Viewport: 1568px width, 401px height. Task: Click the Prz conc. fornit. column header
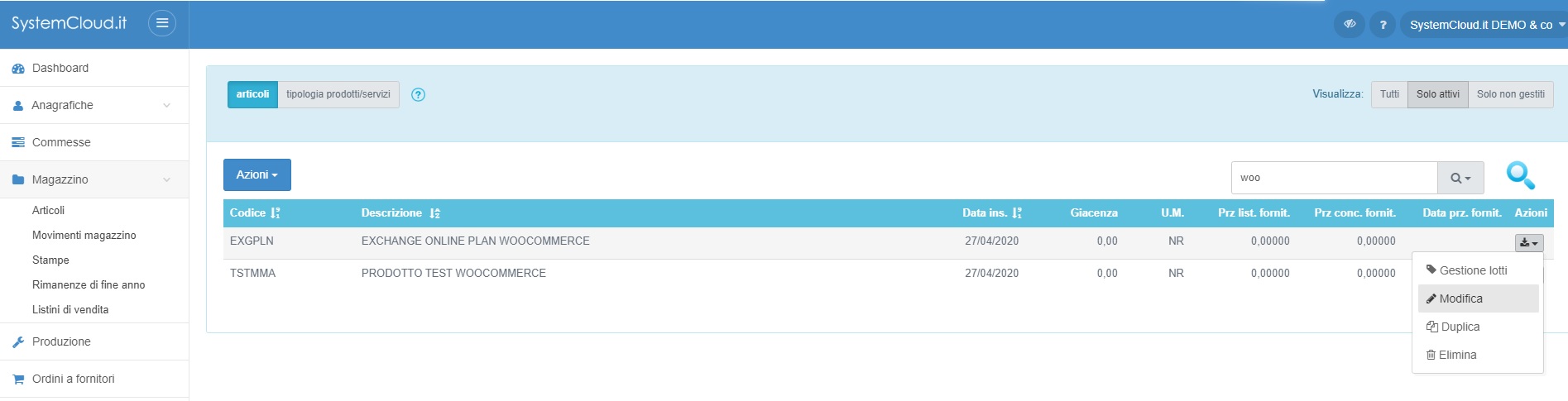(1355, 212)
